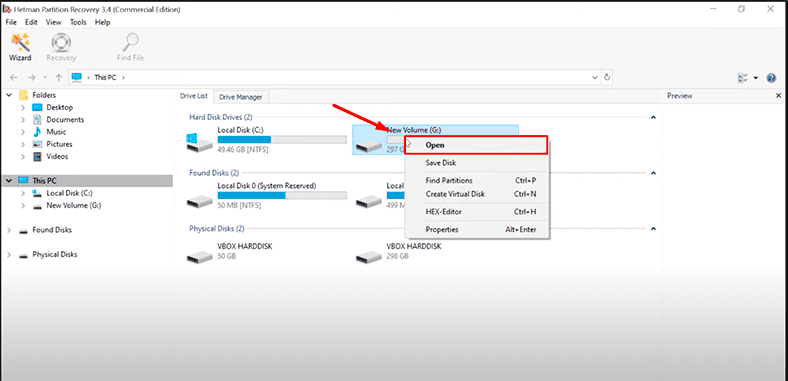Expand the Desktop tree node
The height and width of the screenshot is (381, 788).
click(x=23, y=108)
